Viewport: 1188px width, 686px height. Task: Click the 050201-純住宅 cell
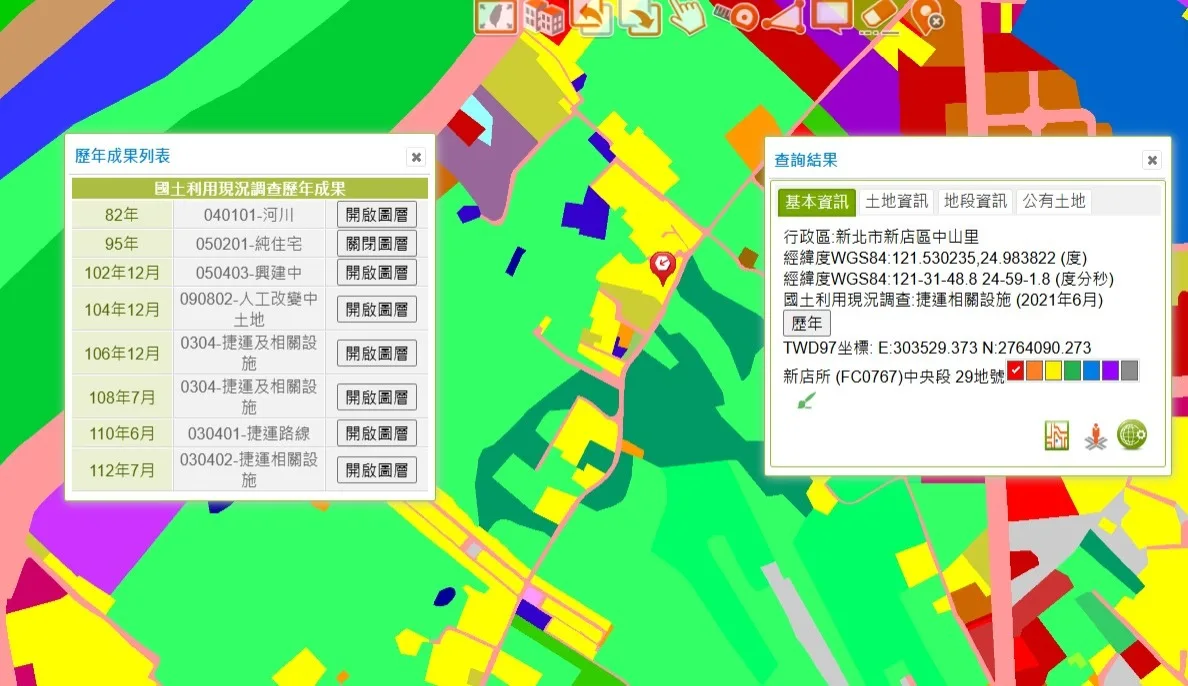(249, 243)
